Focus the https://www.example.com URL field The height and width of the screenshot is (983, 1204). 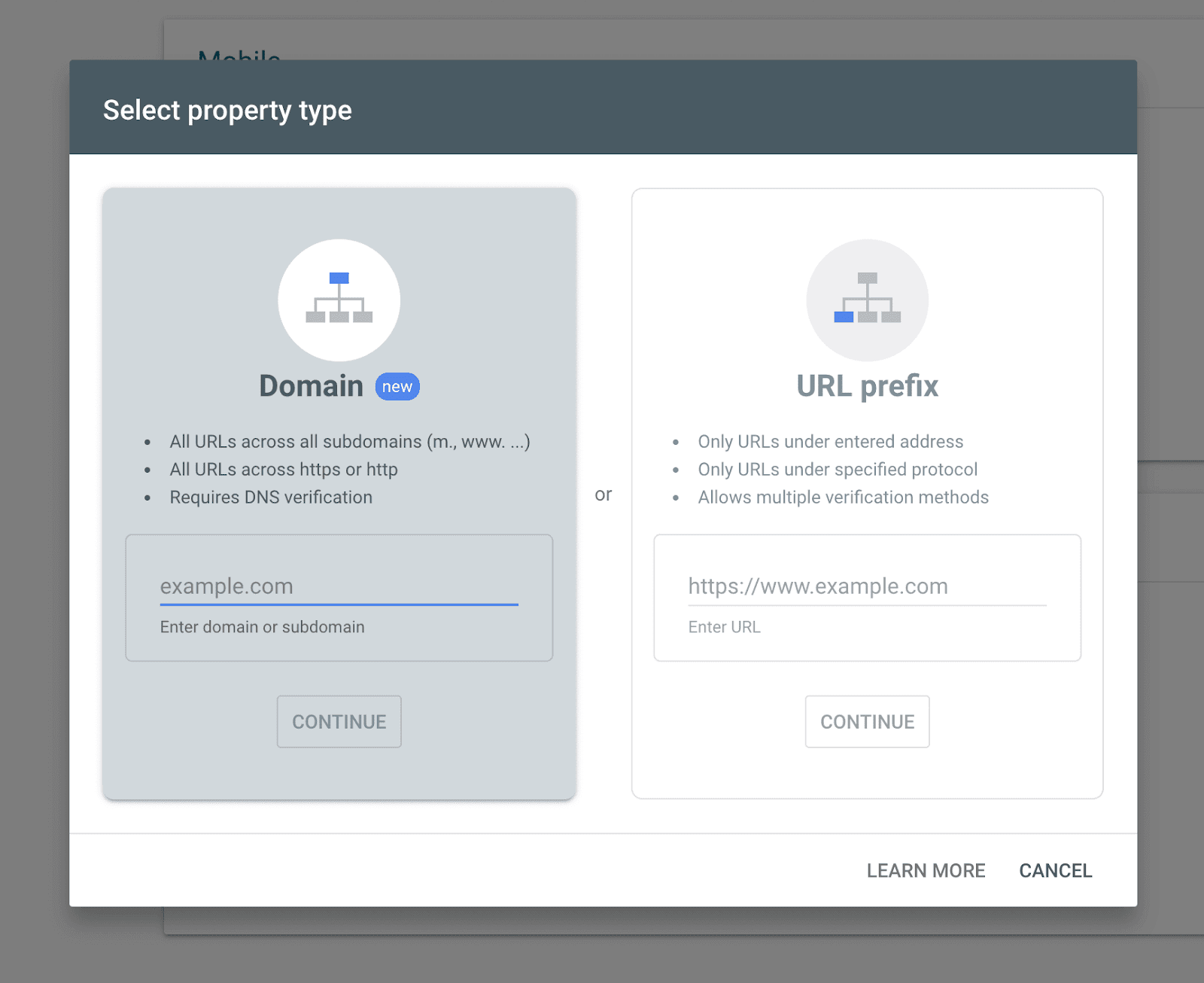point(867,586)
